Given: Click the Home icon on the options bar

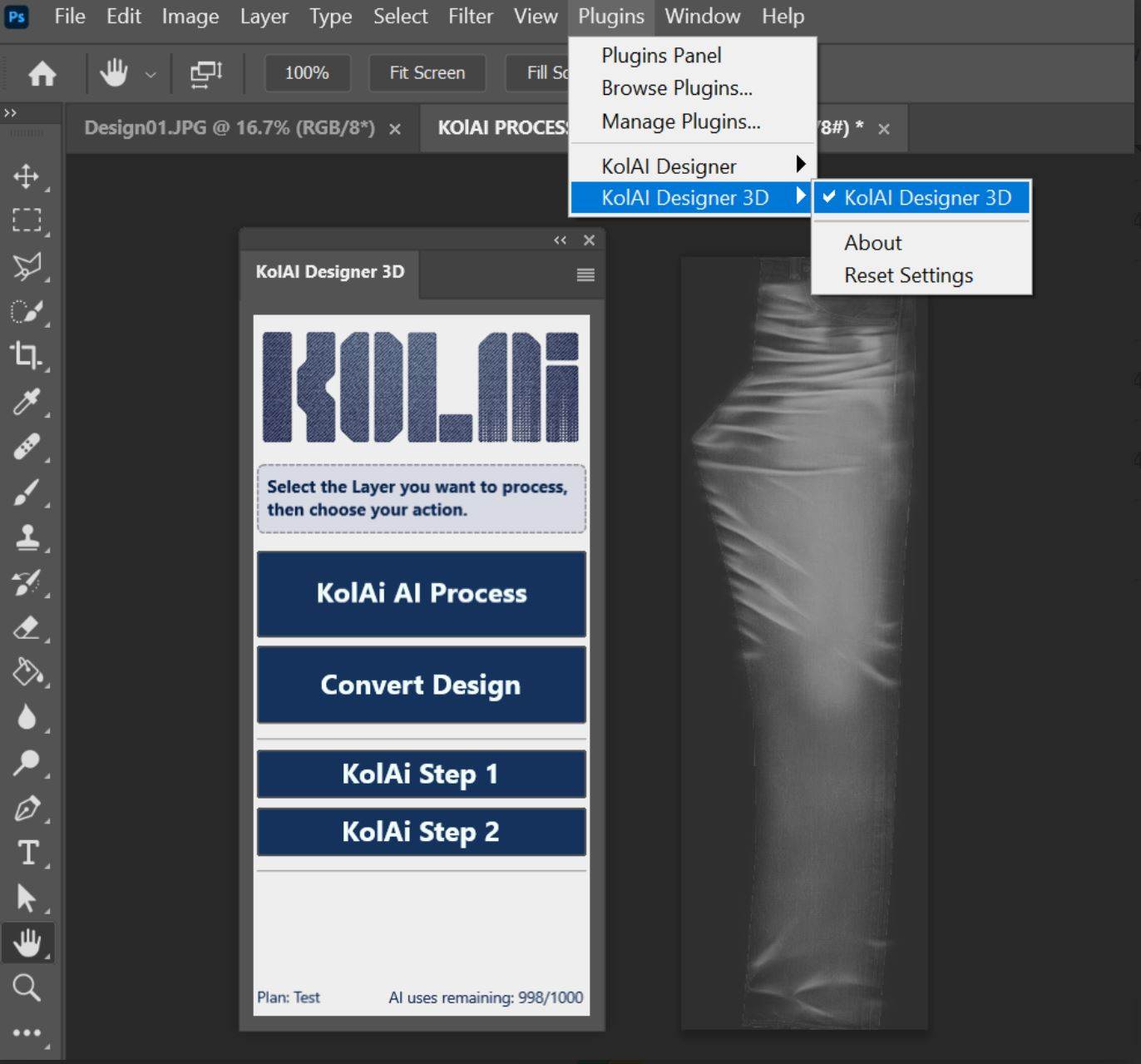Looking at the screenshot, I should click(42, 73).
